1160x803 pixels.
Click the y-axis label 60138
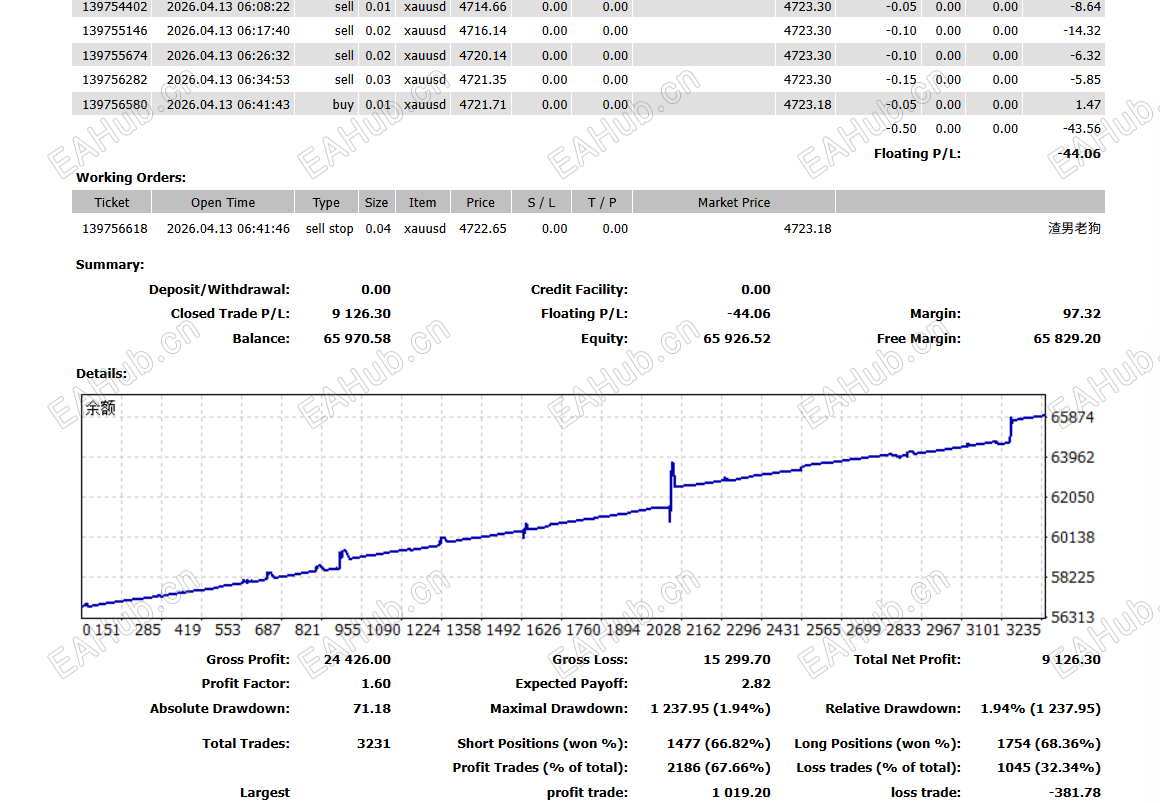tap(1072, 537)
